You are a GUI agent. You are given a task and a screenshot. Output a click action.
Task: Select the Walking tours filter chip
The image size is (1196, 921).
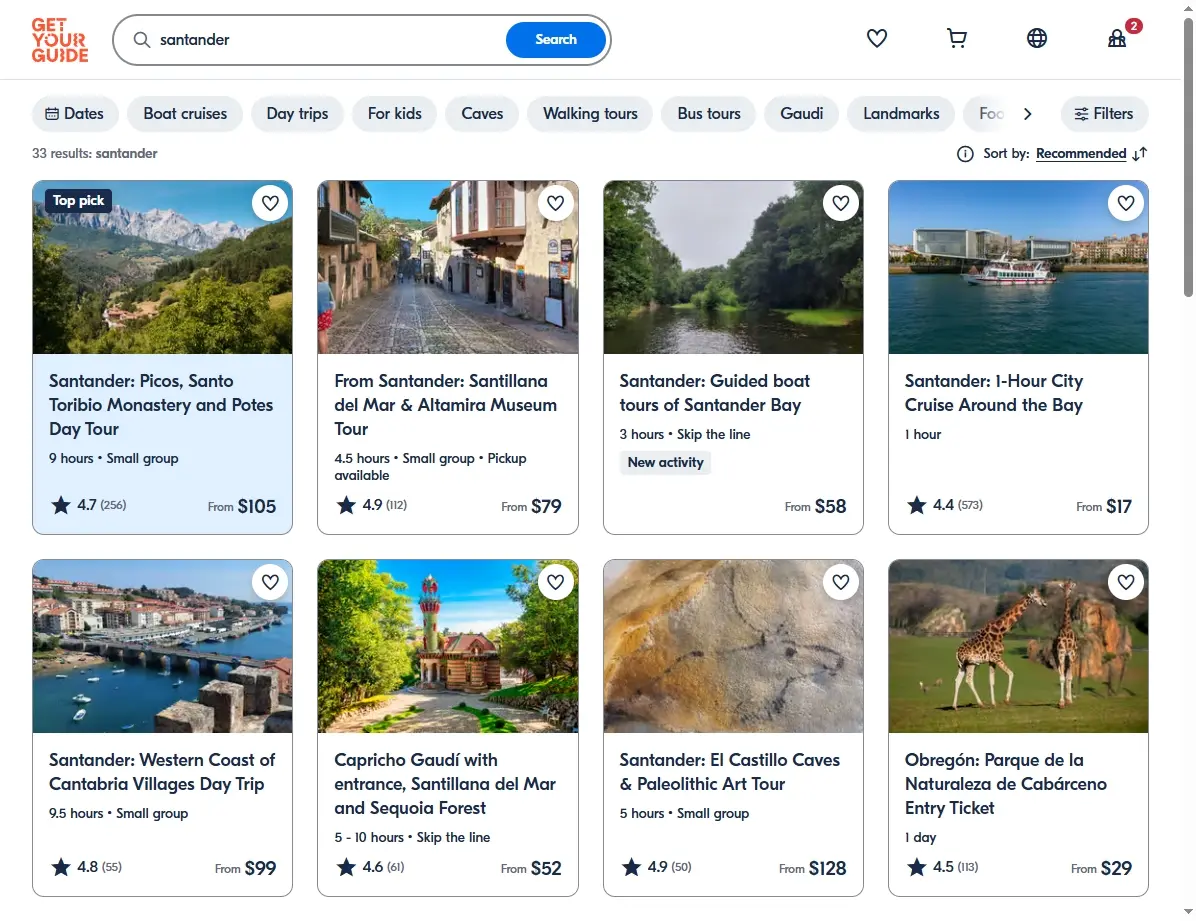click(x=590, y=114)
